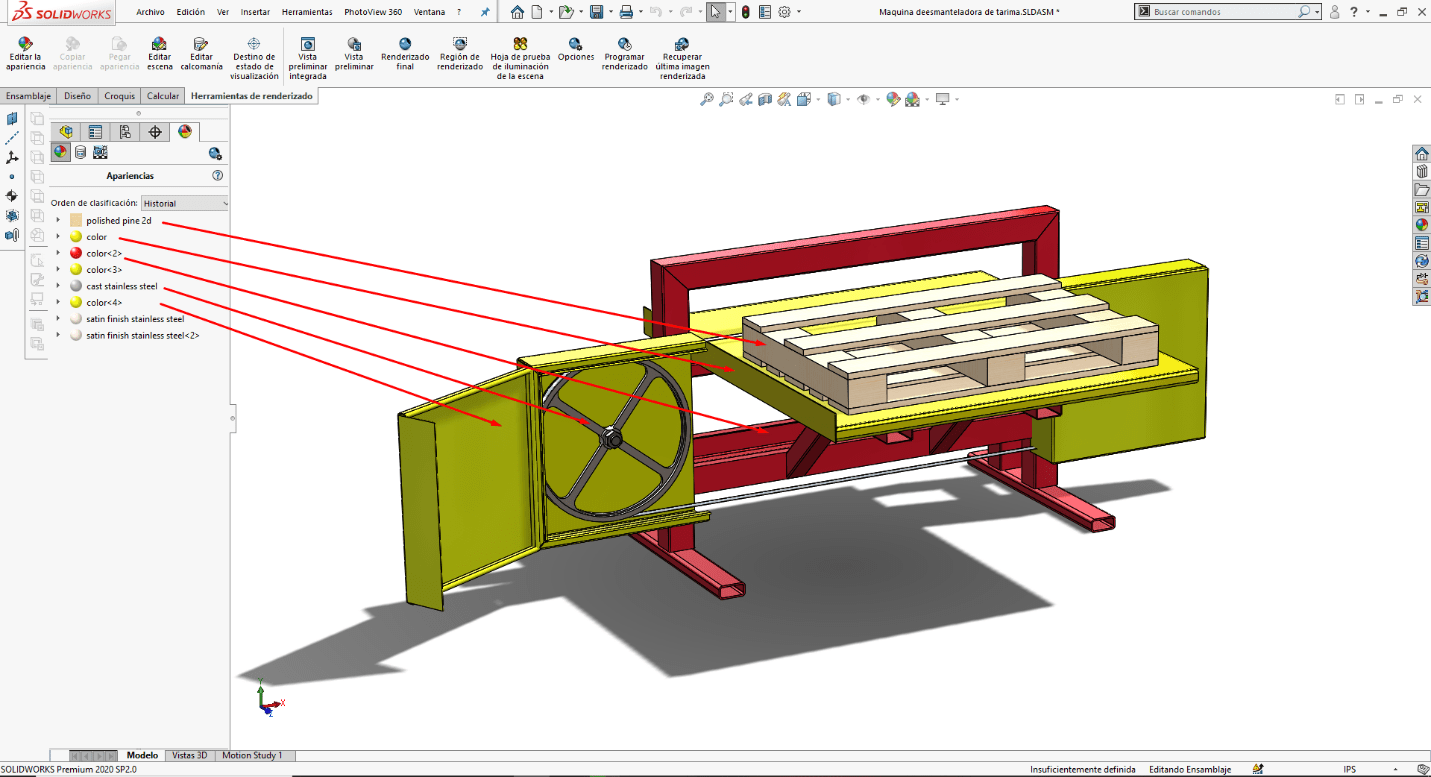1431x777 pixels.
Task: Switch to the Croquis tab
Action: tap(119, 96)
